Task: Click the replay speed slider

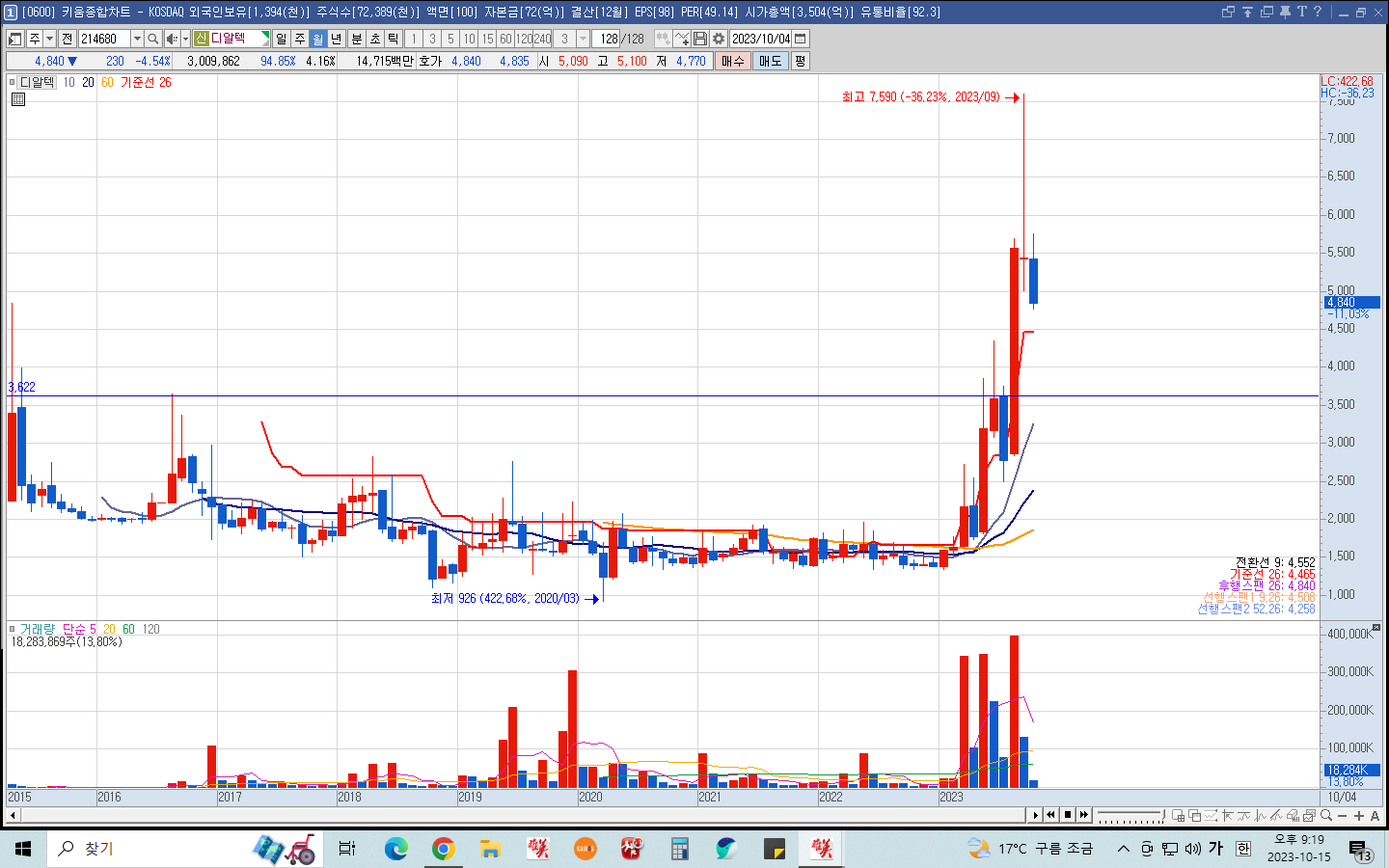Action: [1130, 816]
